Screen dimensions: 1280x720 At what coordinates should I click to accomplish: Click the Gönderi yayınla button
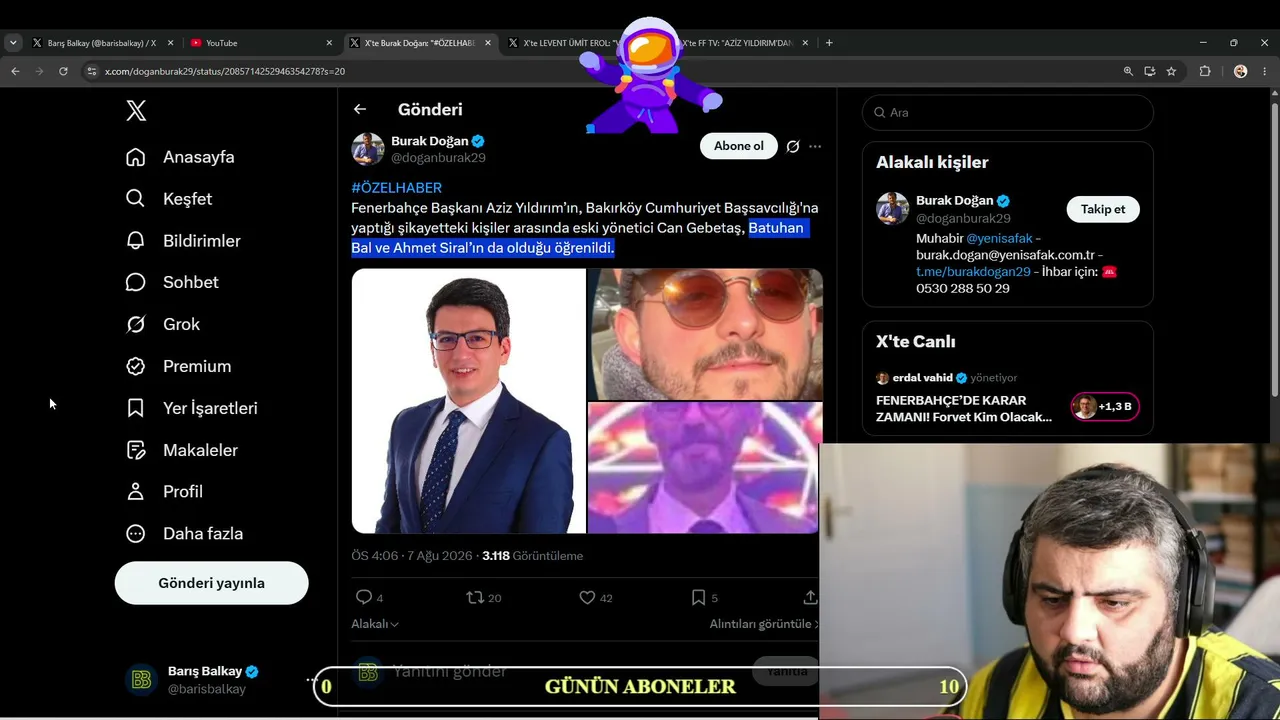[x=211, y=583]
